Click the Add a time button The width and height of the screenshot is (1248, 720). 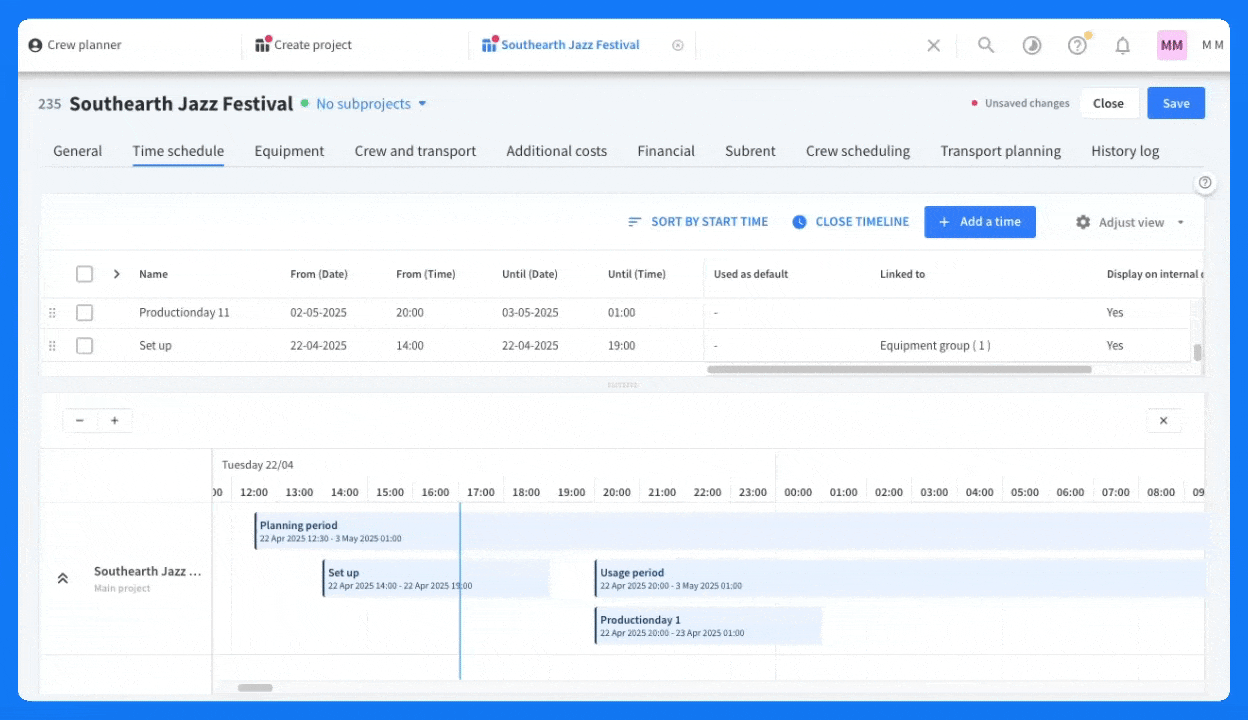[980, 222]
